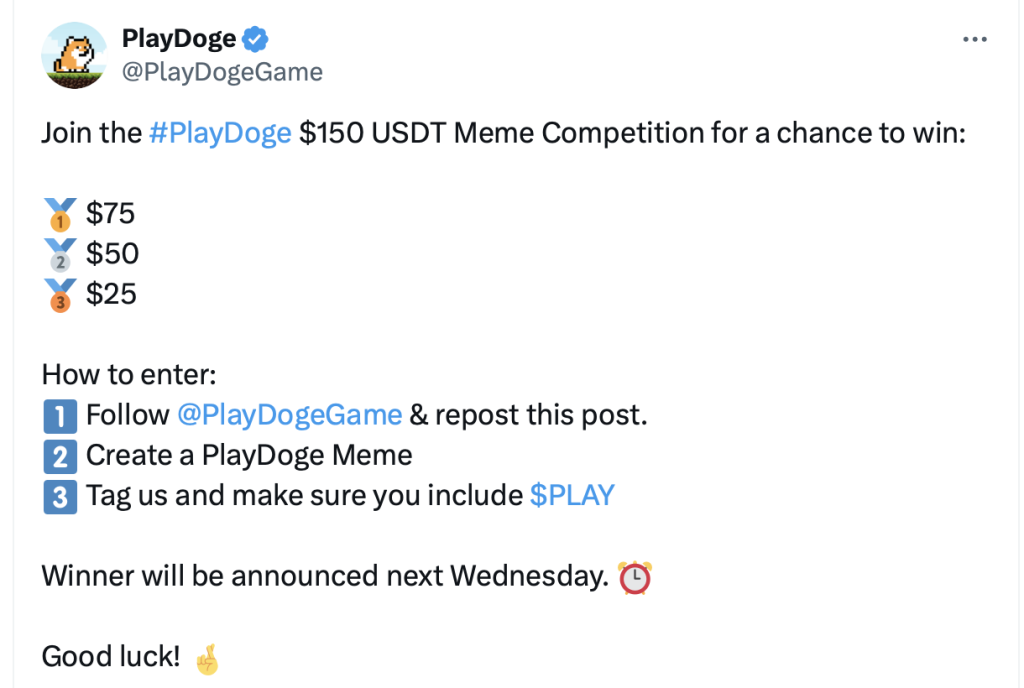This screenshot has width=1024, height=688.
Task: Open the three-dot more options menu
Action: [x=974, y=40]
